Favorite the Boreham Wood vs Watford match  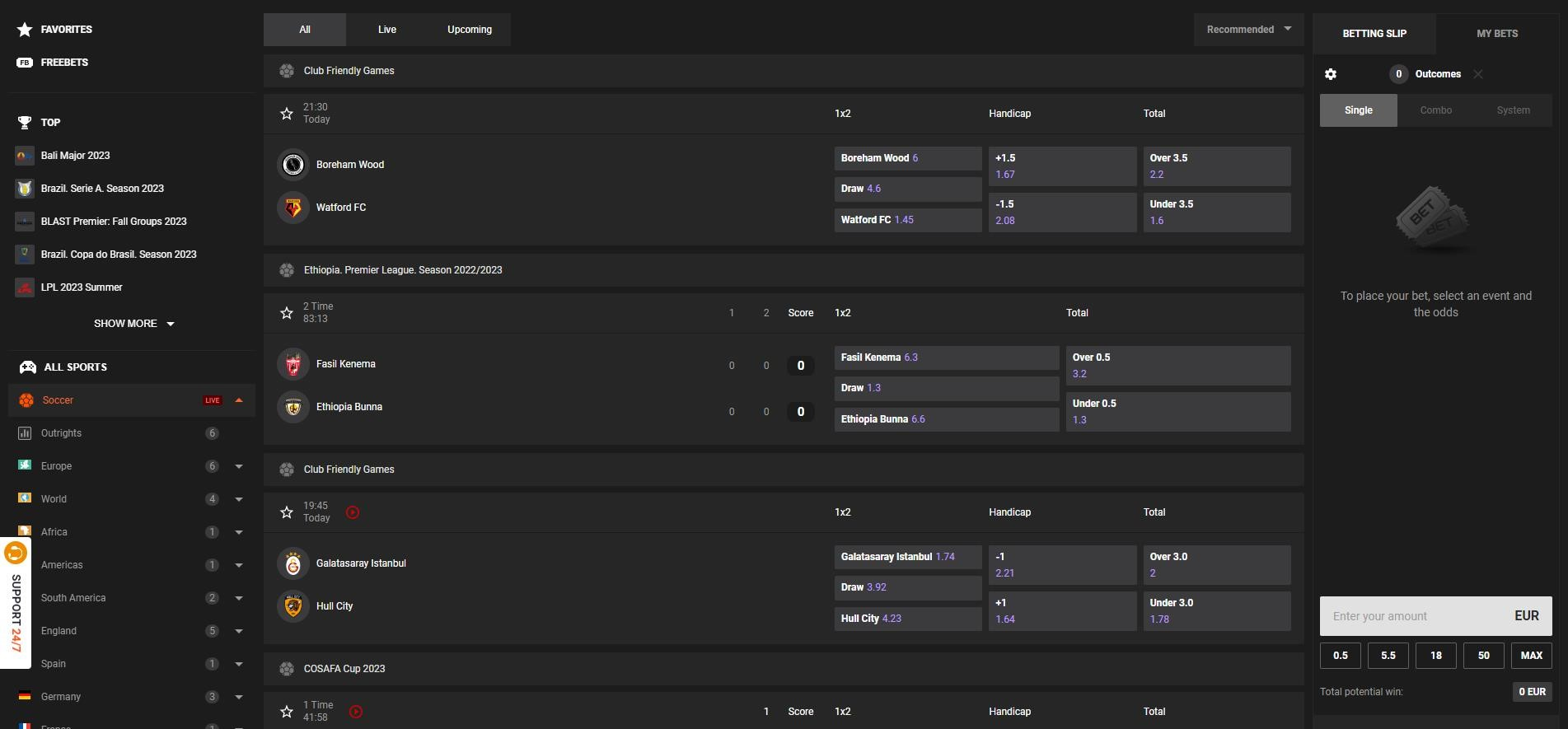[287, 114]
